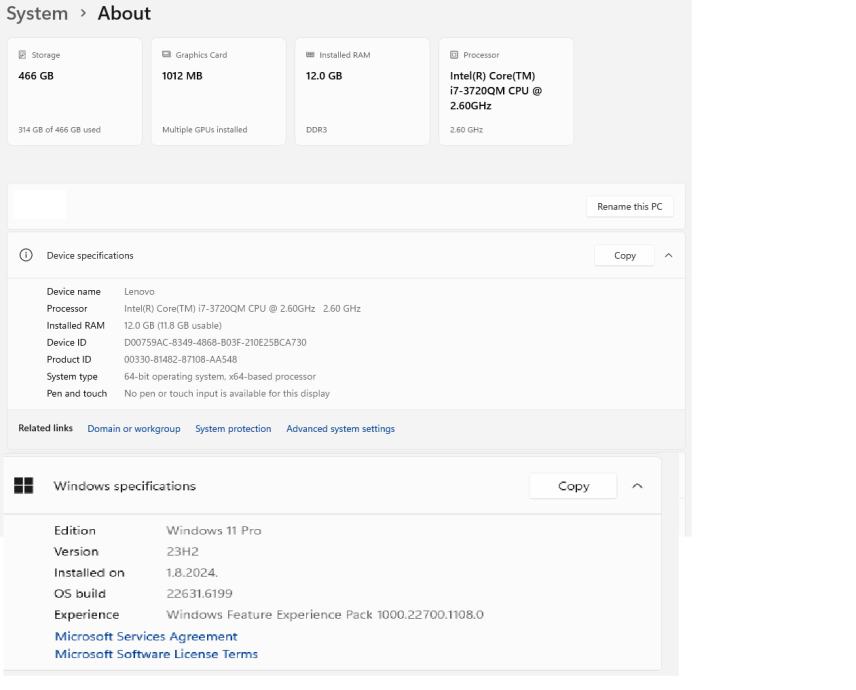The image size is (856, 690).
Task: Open the Domain or workgroup link
Action: pyautogui.click(x=134, y=429)
